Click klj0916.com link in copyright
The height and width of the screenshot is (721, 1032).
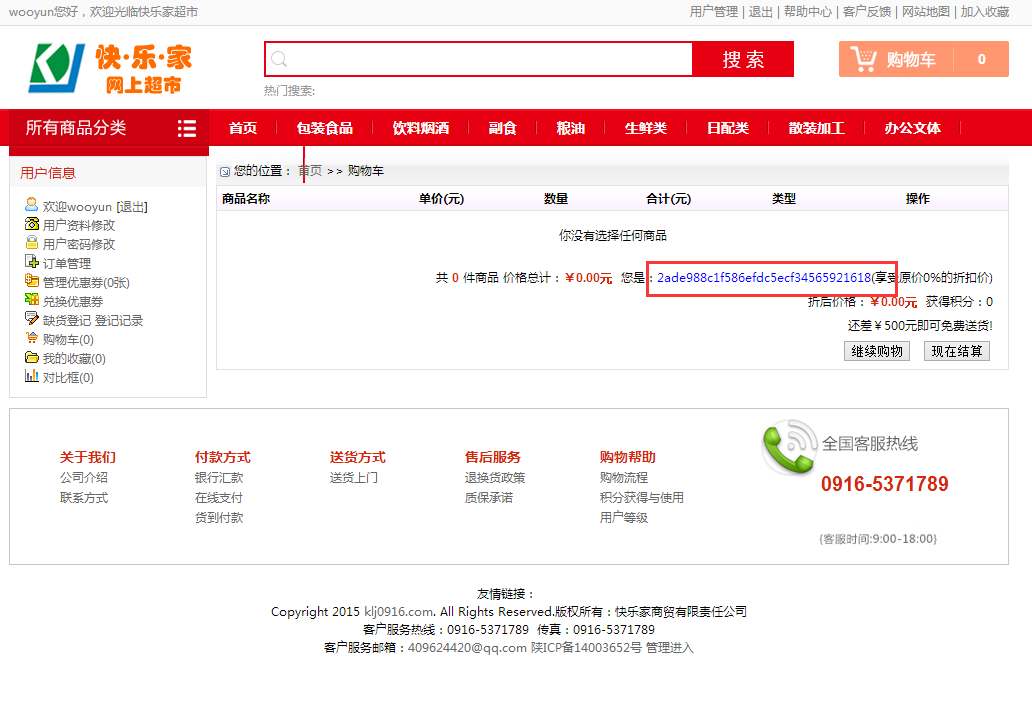[398, 612]
